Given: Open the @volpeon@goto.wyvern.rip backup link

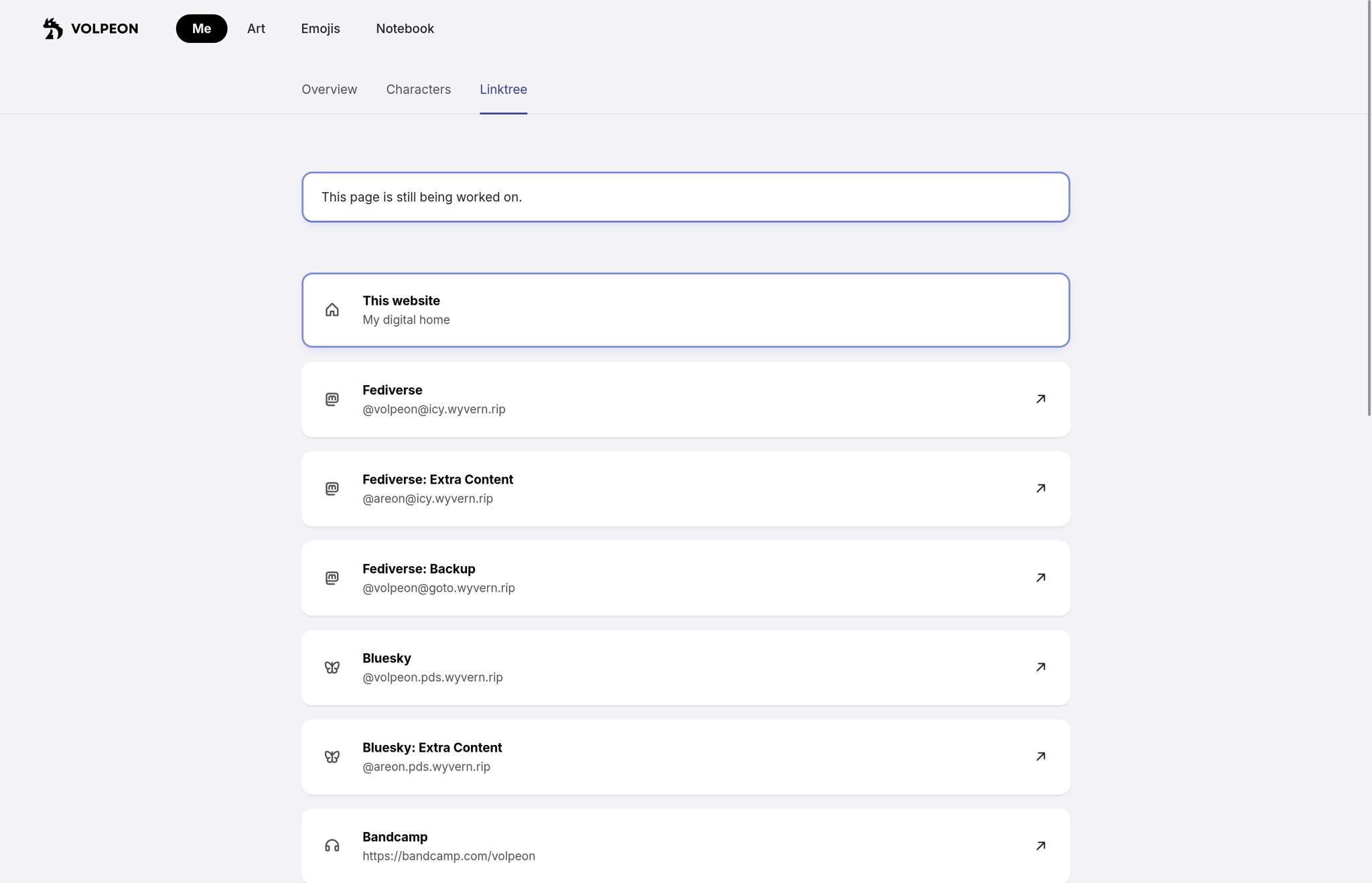Looking at the screenshot, I should point(438,588).
